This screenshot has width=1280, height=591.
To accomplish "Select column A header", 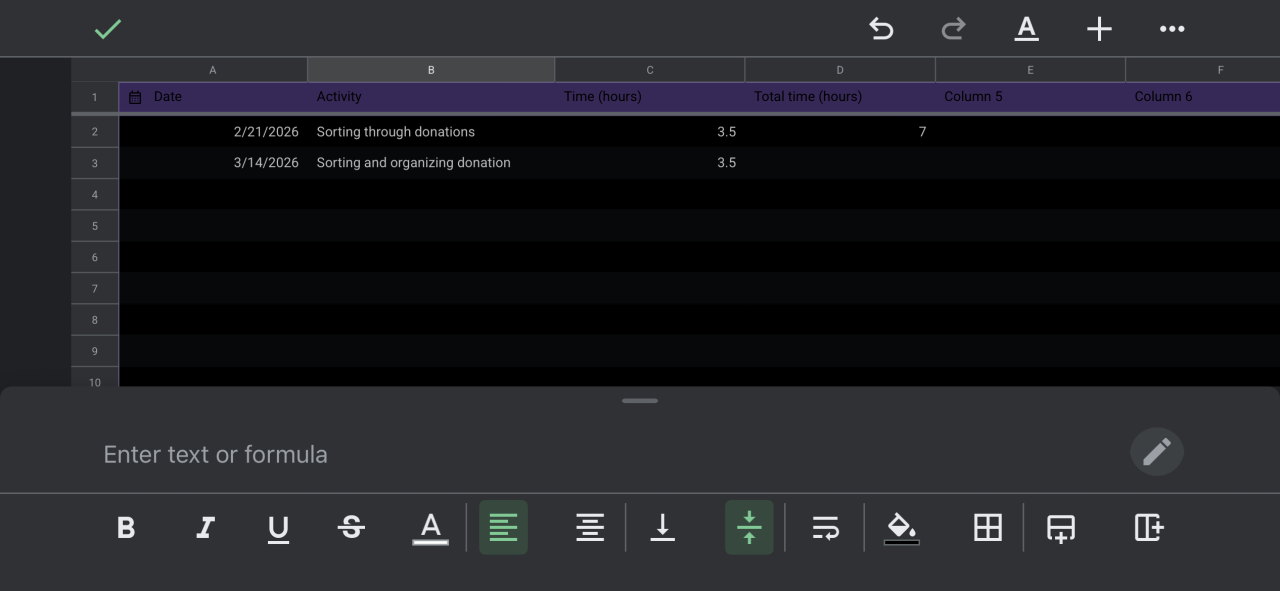I will (213, 70).
